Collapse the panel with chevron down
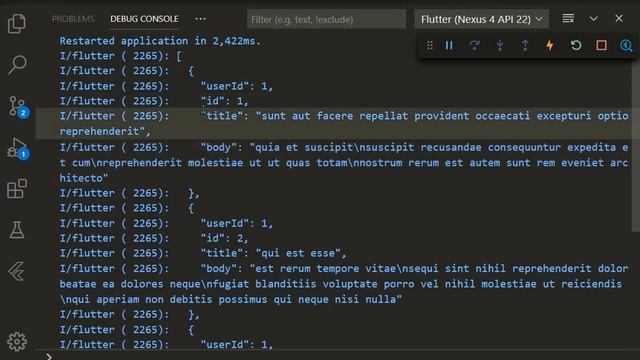The width and height of the screenshot is (640, 360). (x=593, y=19)
